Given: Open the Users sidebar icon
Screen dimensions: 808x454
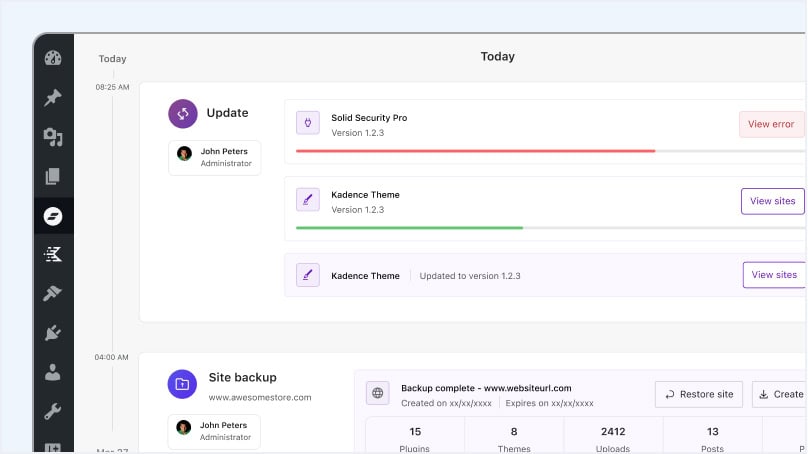Looking at the screenshot, I should click(53, 372).
